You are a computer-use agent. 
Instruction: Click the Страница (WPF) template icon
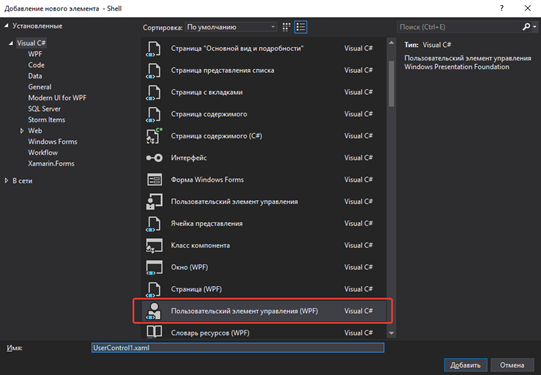154,289
